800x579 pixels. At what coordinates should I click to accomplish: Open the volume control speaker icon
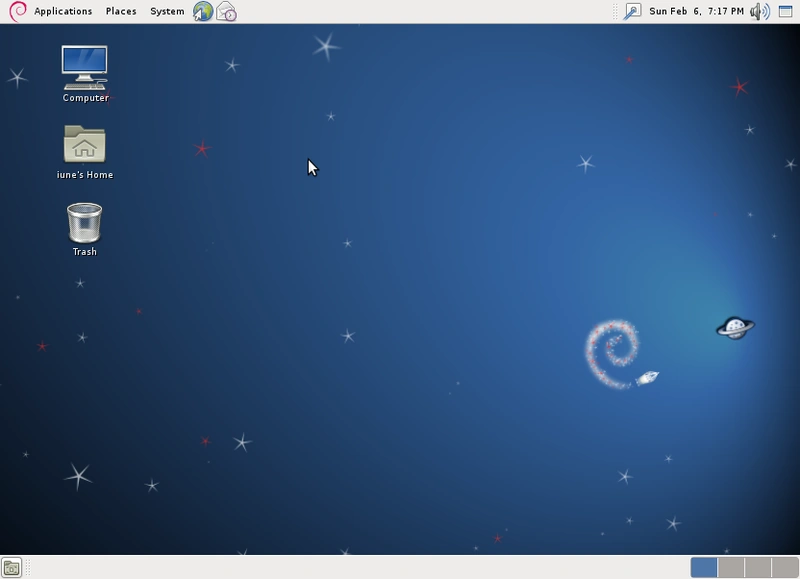pos(760,11)
